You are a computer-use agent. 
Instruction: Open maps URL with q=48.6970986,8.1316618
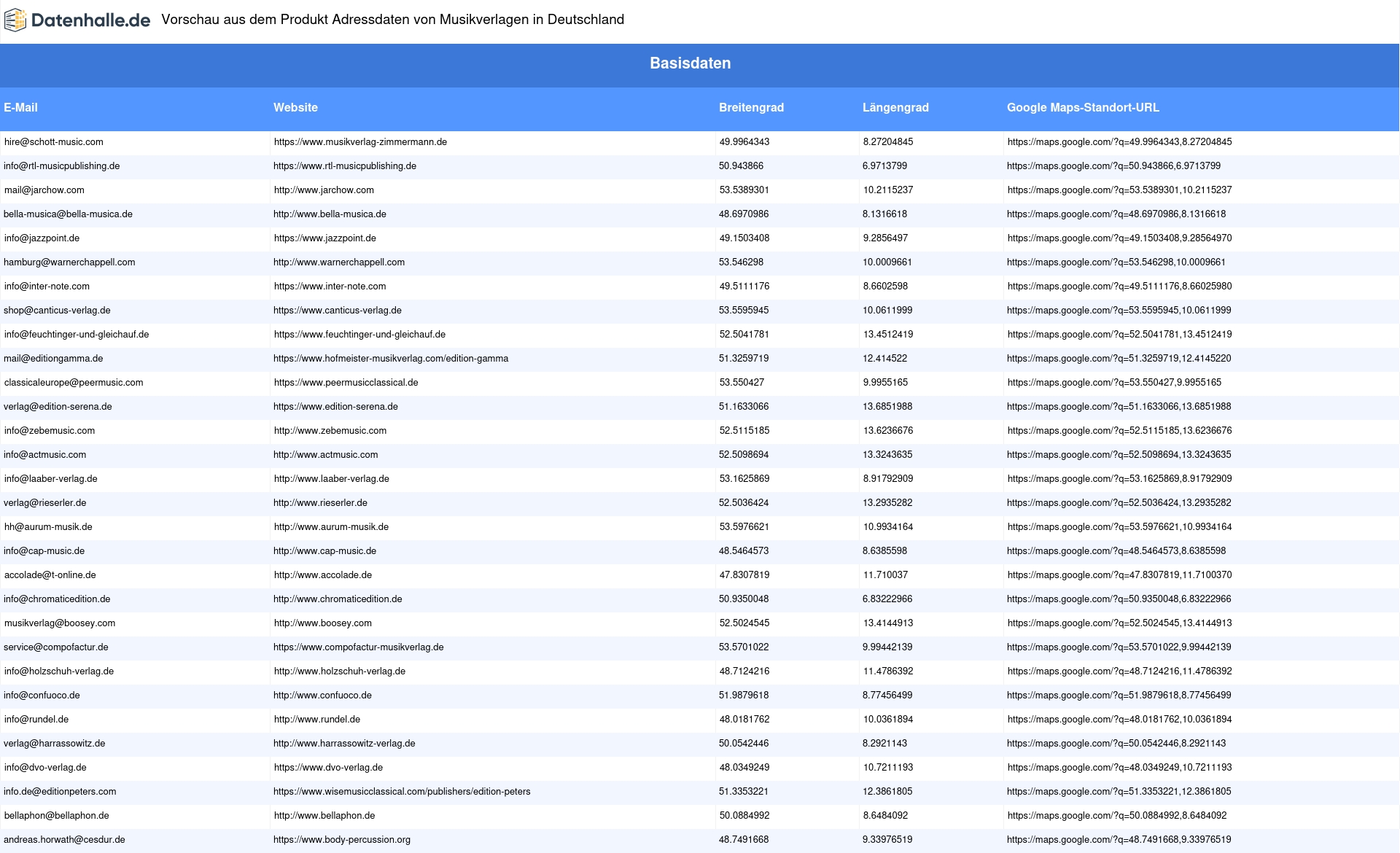(x=1116, y=214)
